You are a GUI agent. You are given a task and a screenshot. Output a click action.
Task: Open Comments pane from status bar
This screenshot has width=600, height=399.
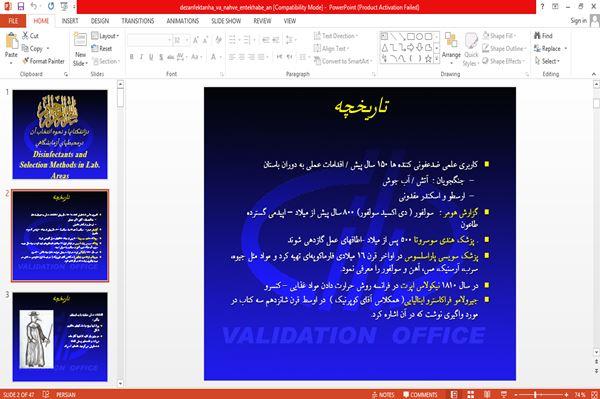point(420,394)
